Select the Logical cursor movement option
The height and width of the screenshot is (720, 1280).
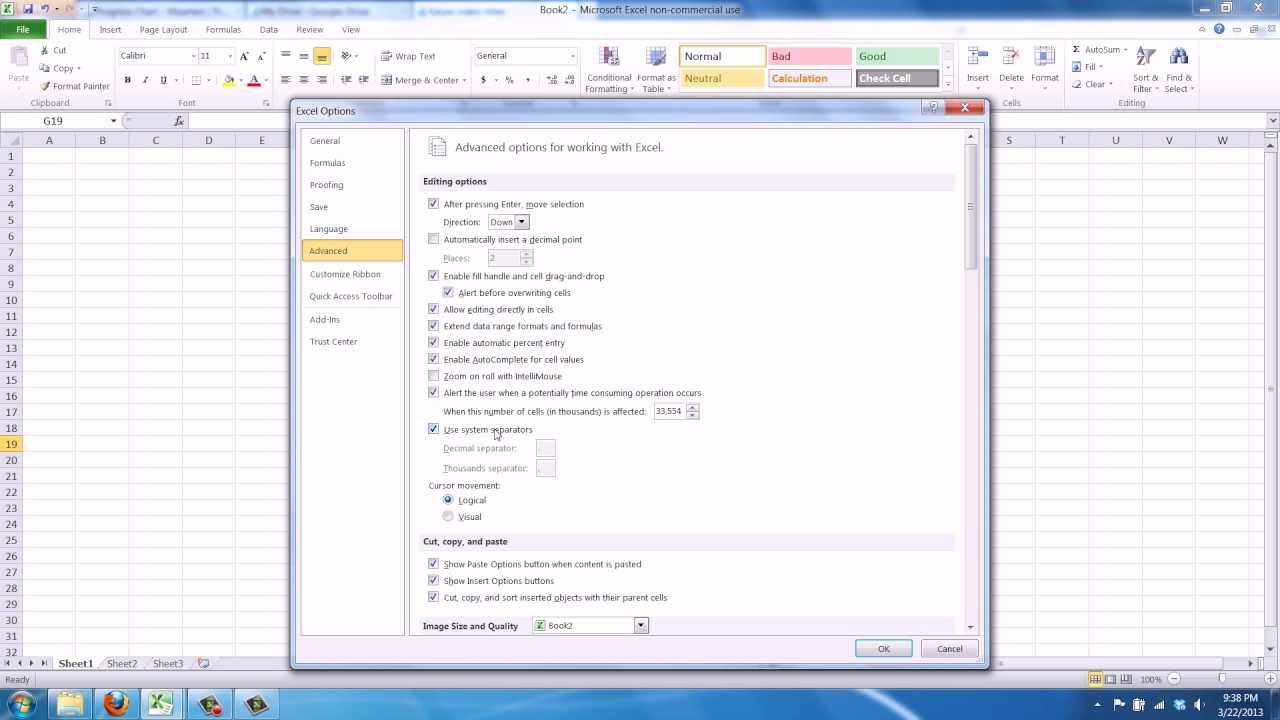pos(448,500)
